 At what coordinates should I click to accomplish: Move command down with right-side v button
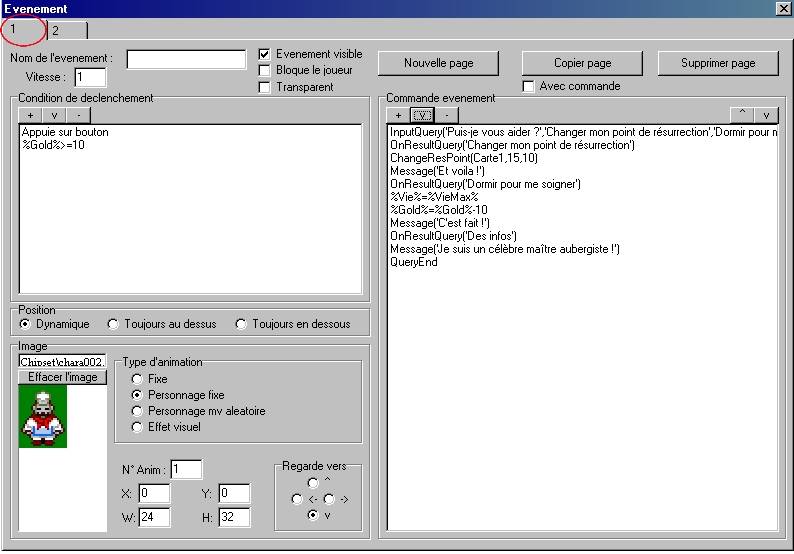766,115
